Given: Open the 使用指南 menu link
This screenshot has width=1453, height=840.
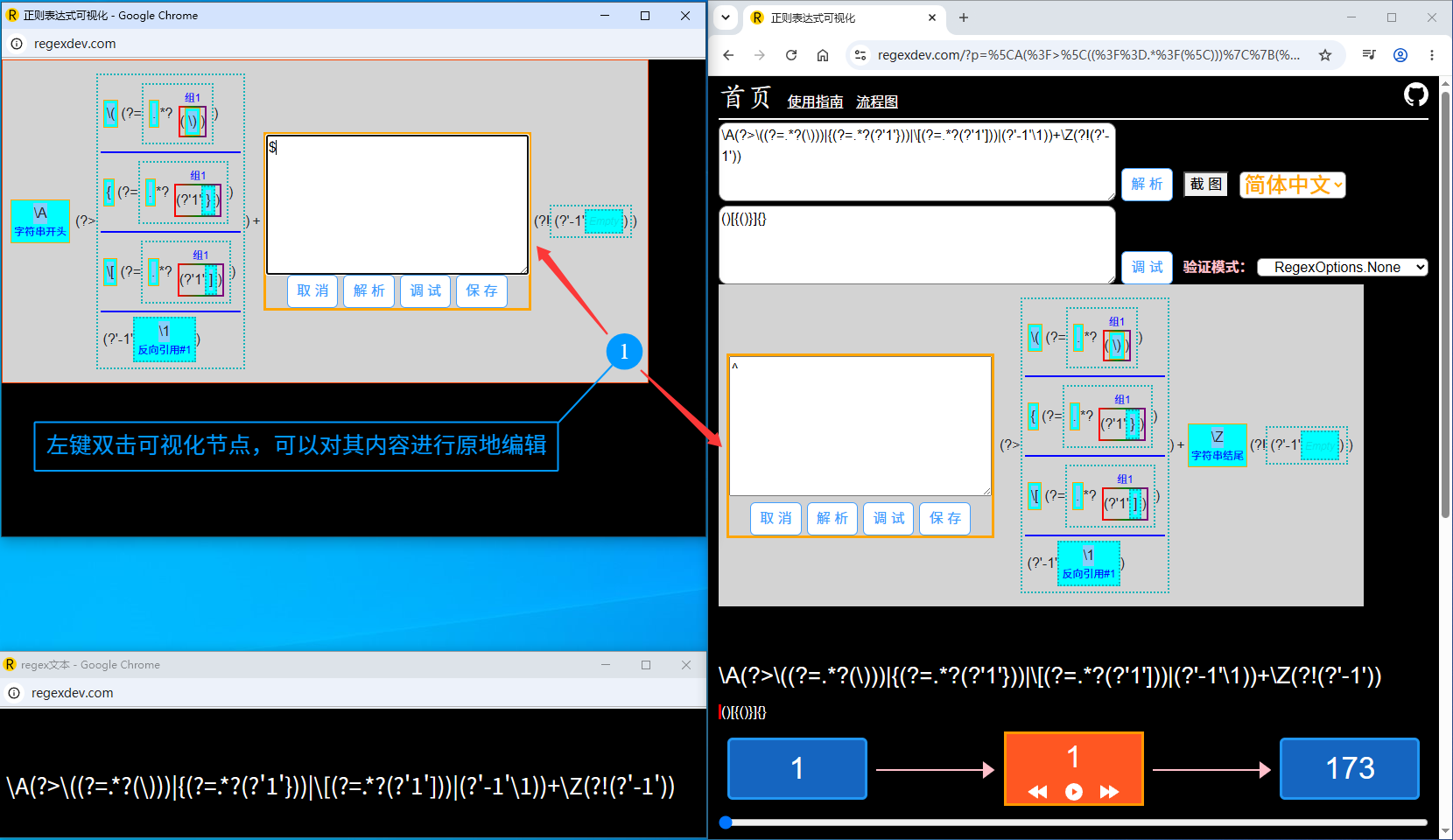Looking at the screenshot, I should coord(815,101).
